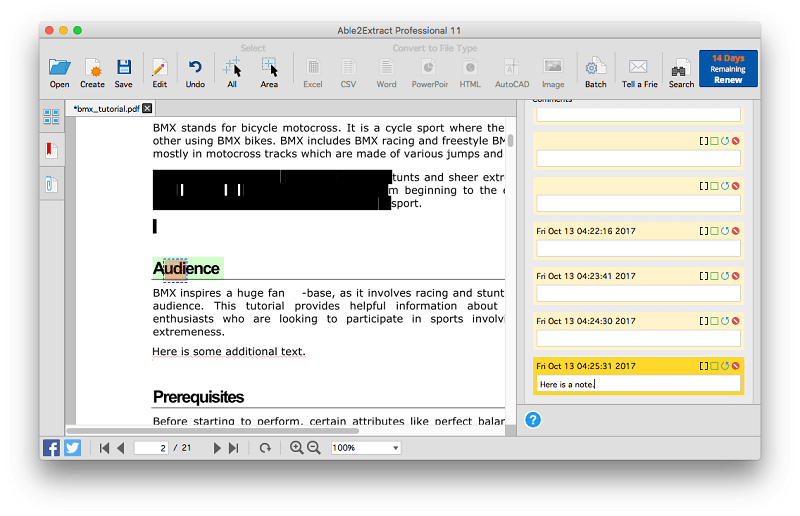
Task: Choose the Select Area tool
Action: (269, 73)
